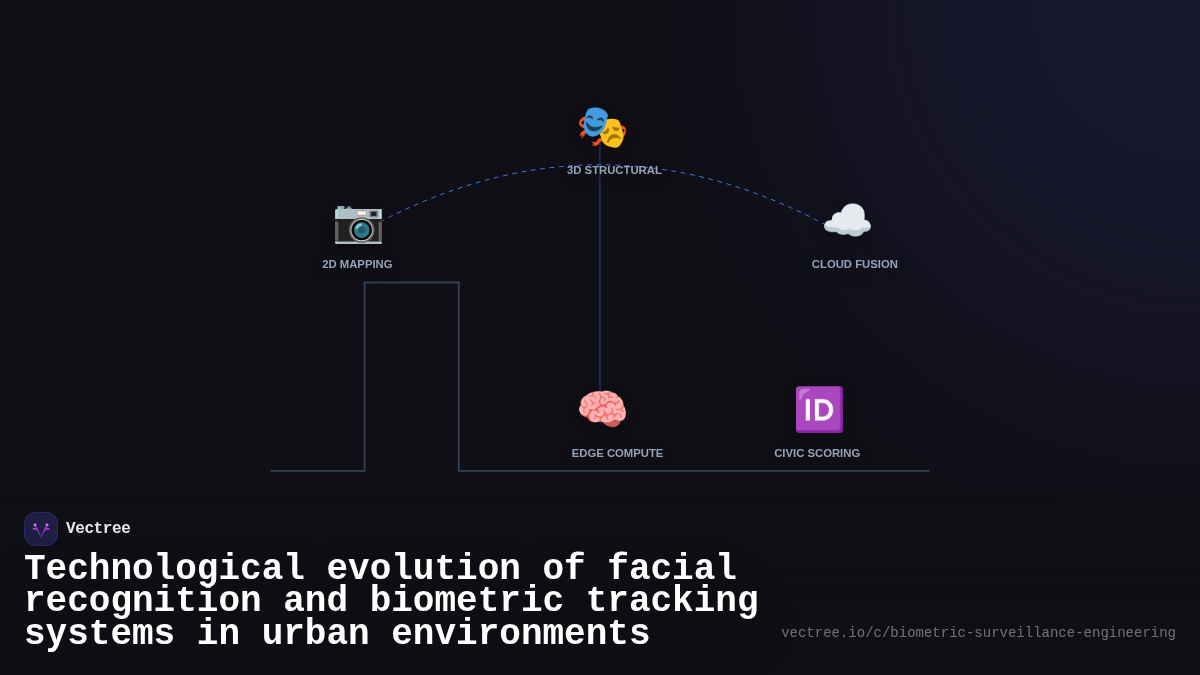Select the camera icon above 2D Mapping
This screenshot has height=675, width=1200.
point(358,226)
